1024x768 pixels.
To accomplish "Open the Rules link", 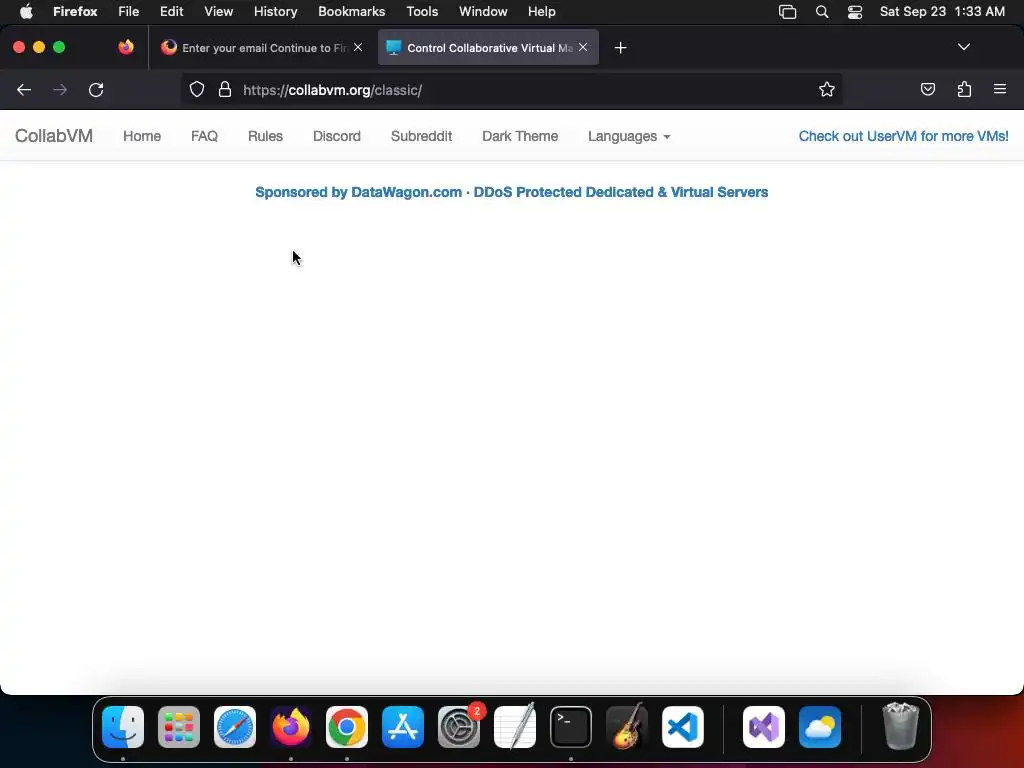I will (x=265, y=136).
